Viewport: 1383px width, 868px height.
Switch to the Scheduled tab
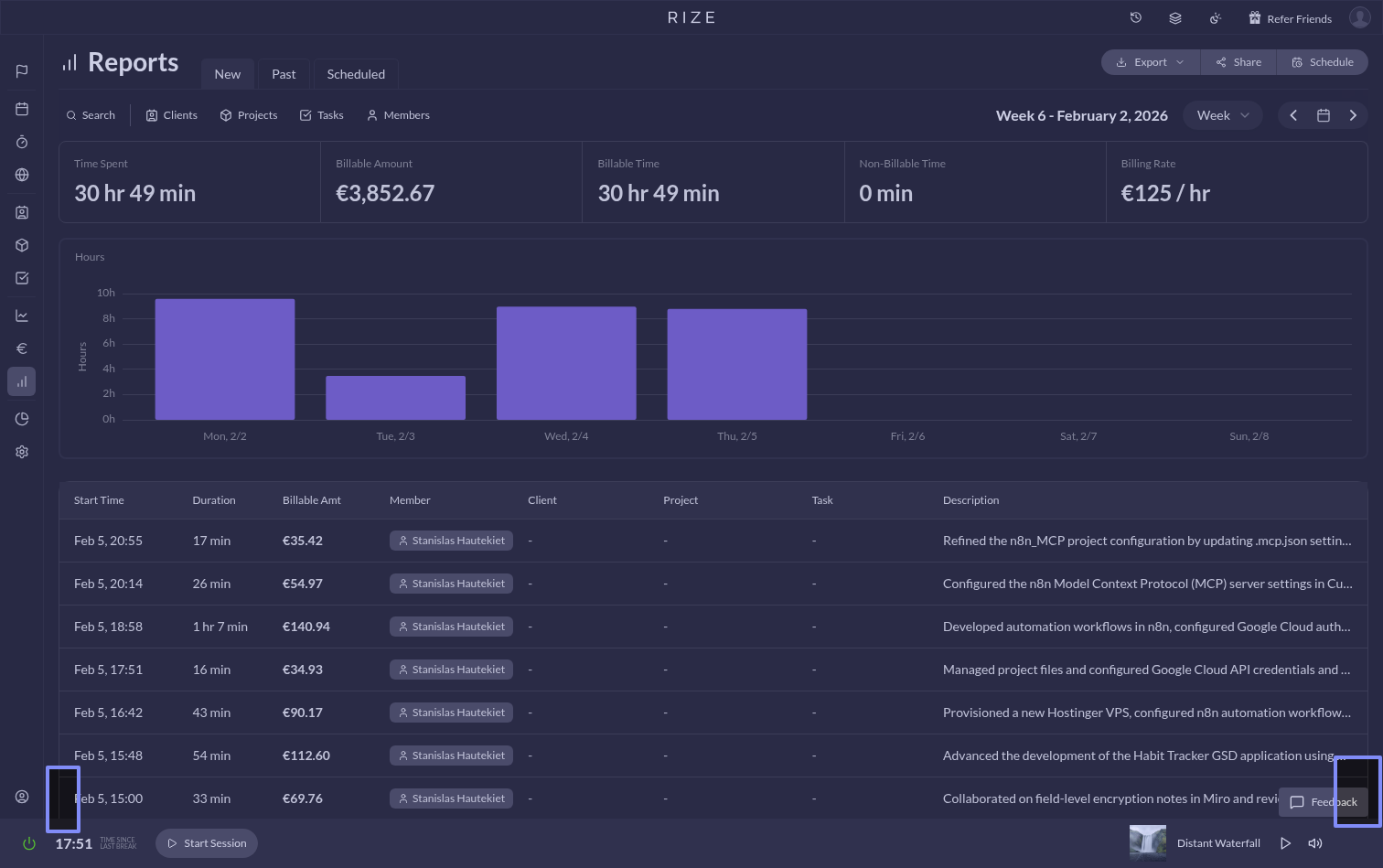(x=356, y=74)
